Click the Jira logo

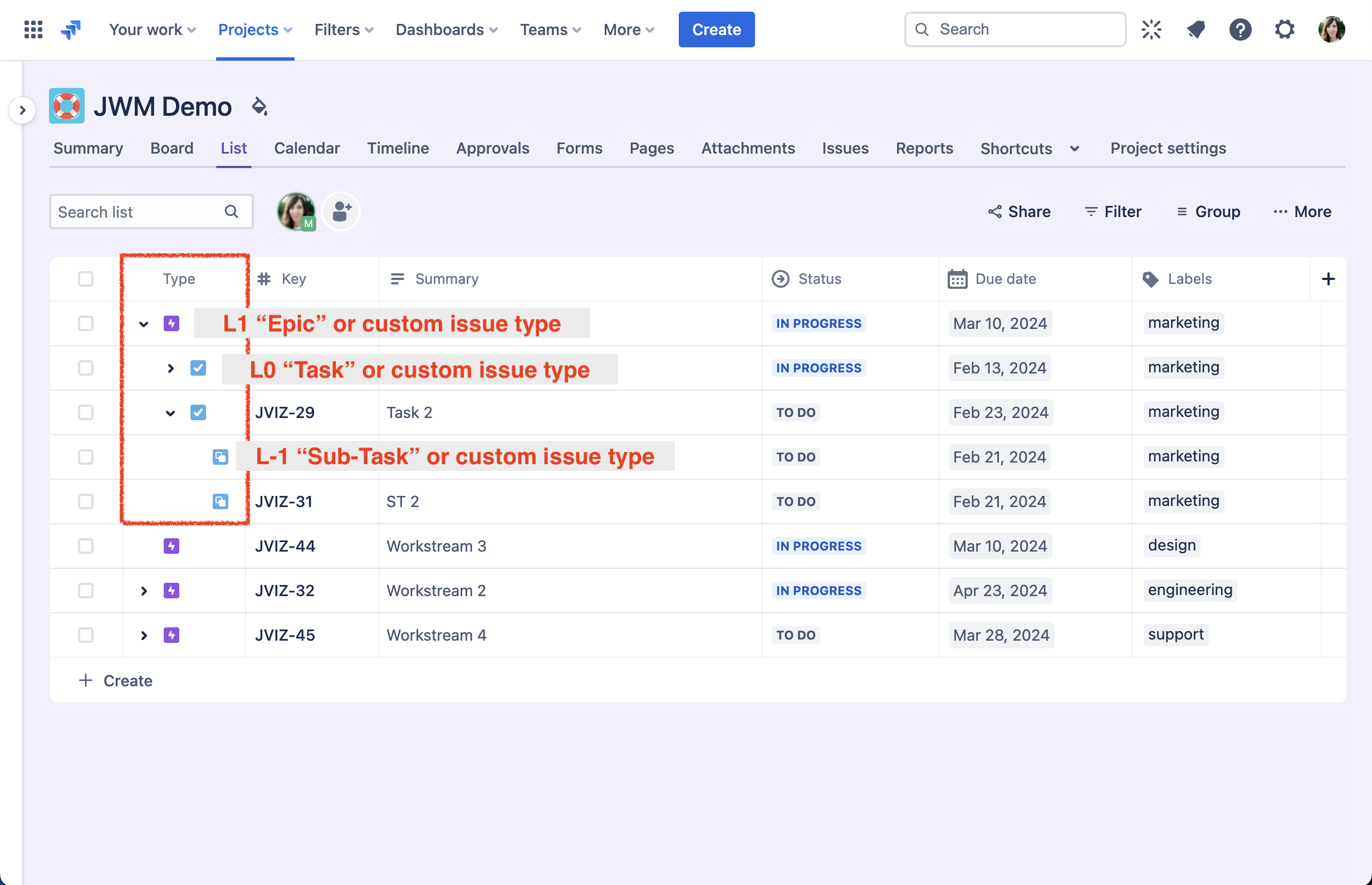[70, 29]
